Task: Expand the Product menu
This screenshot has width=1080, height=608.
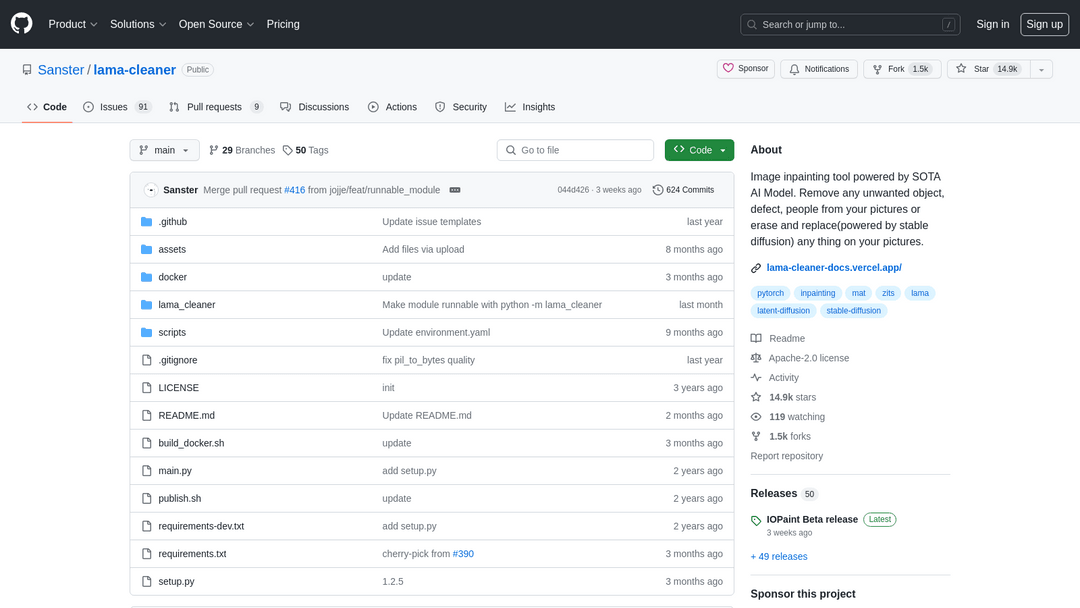Action: click(73, 24)
